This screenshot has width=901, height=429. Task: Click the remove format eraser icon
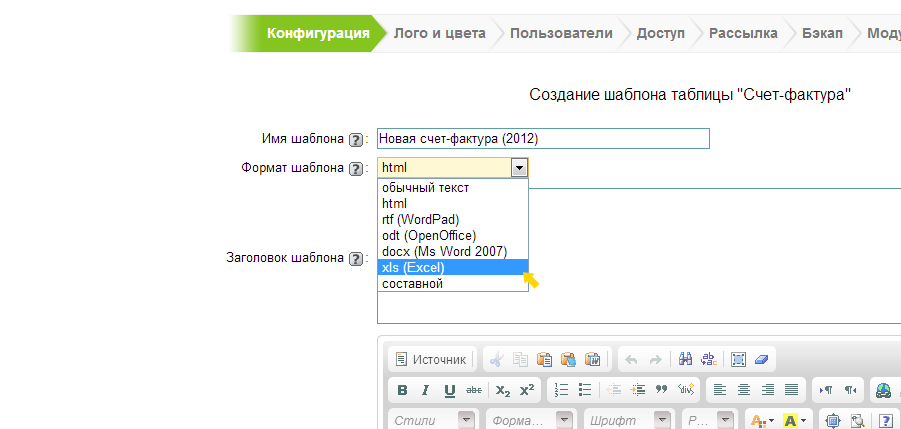(x=762, y=359)
